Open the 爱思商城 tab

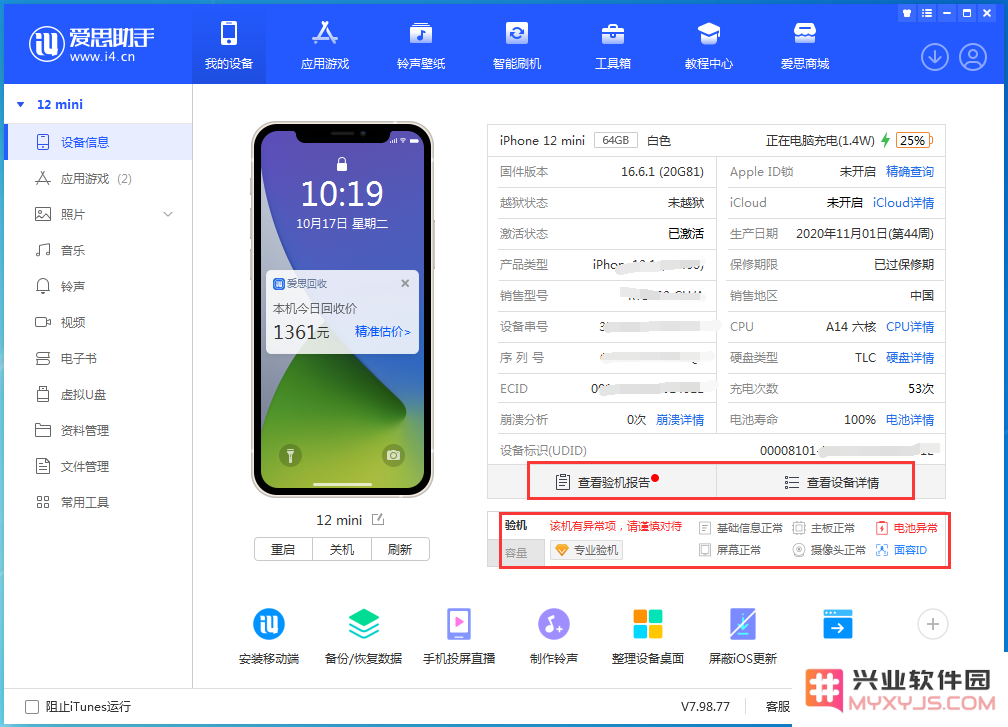(x=805, y=46)
